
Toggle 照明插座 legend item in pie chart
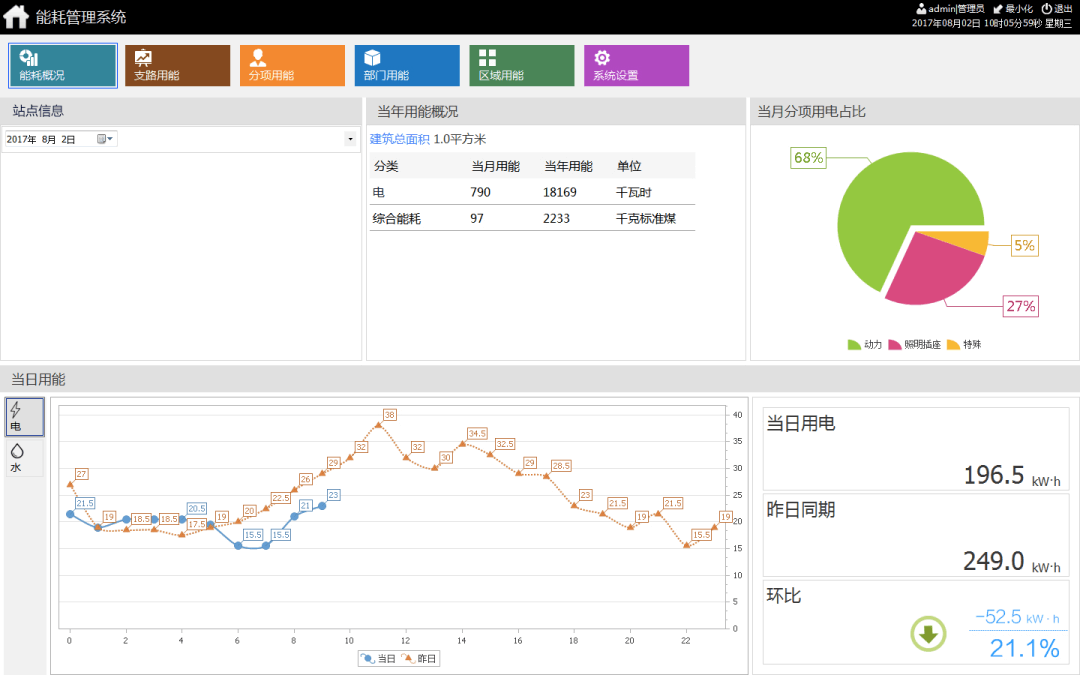(915, 344)
